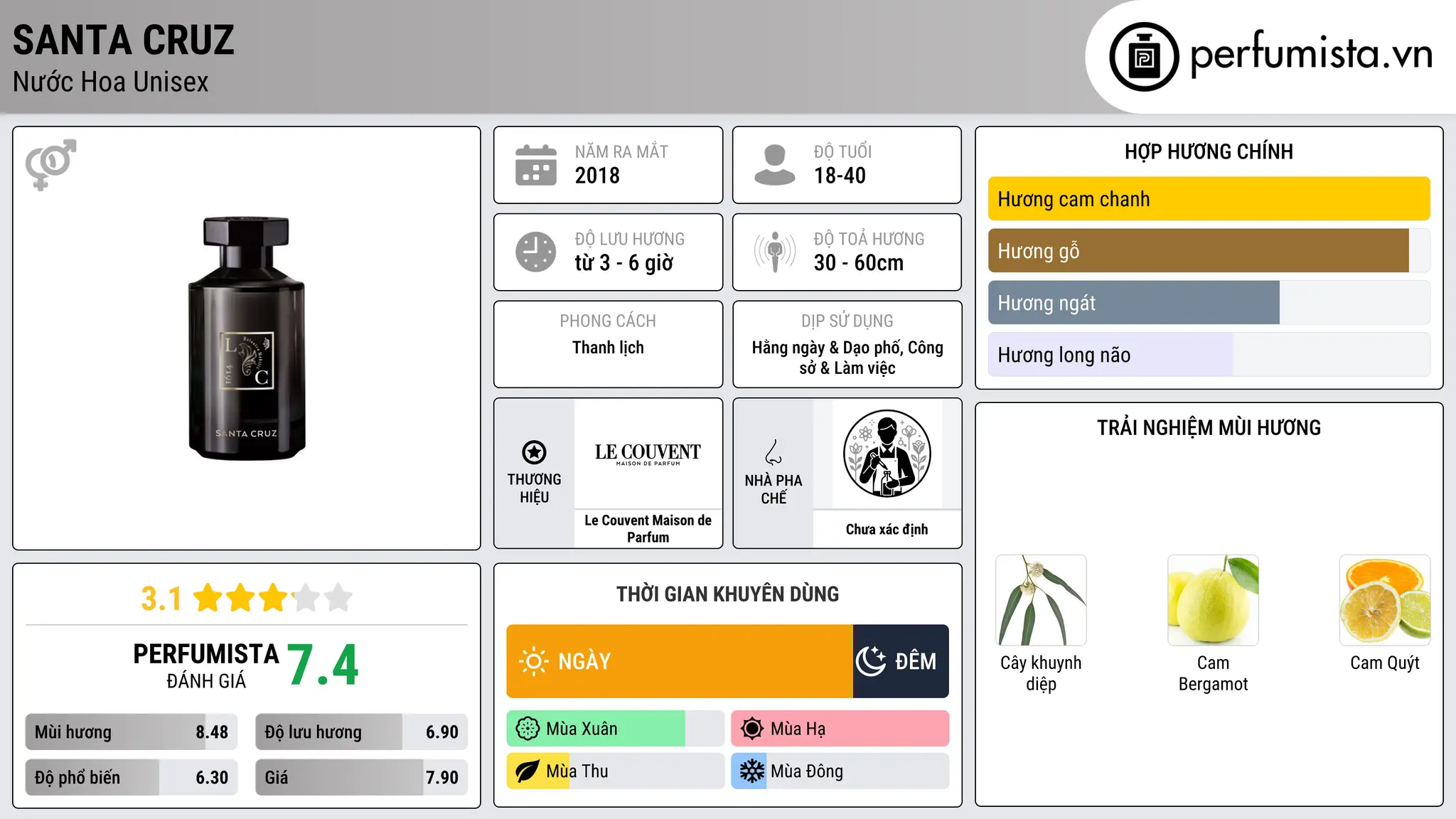1456x819 pixels.
Task: Click the SANTA CRUZ title text
Action: 124,41
